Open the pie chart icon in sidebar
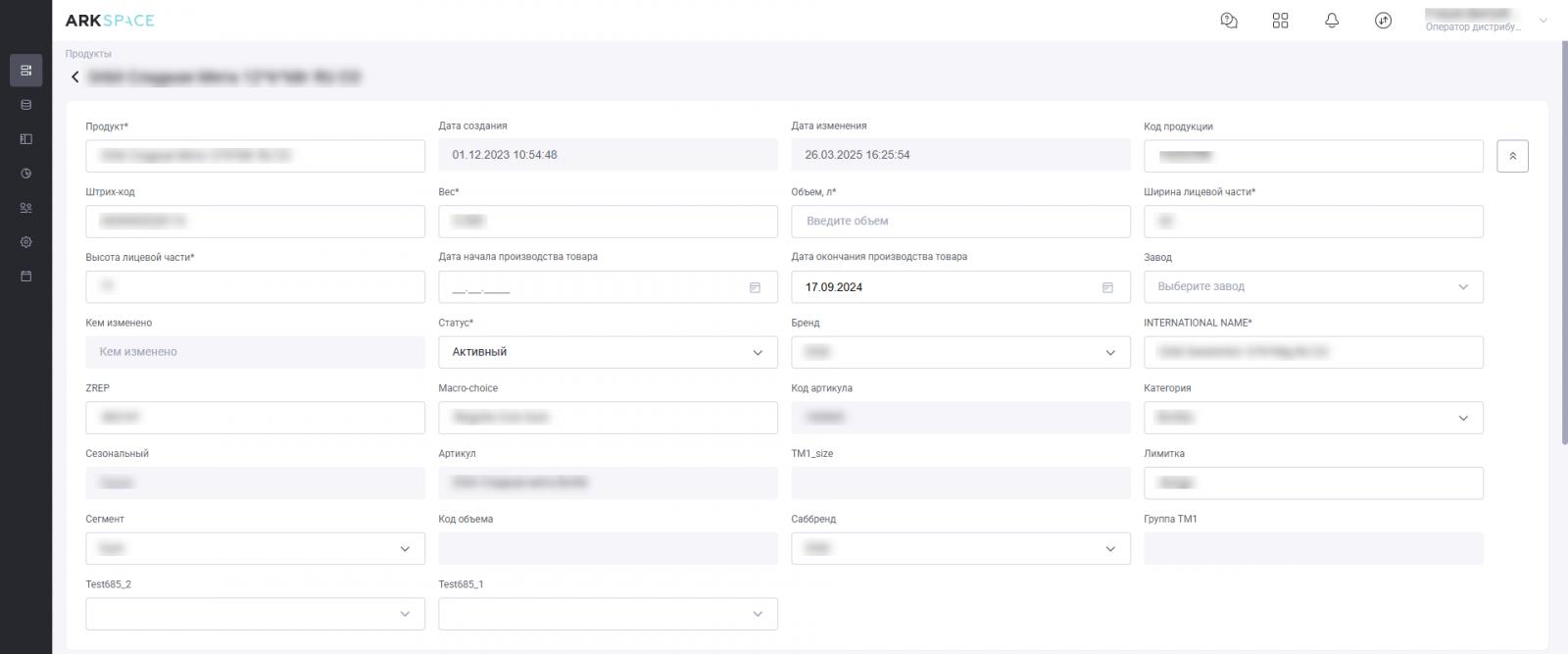The image size is (1568, 654). [26, 174]
